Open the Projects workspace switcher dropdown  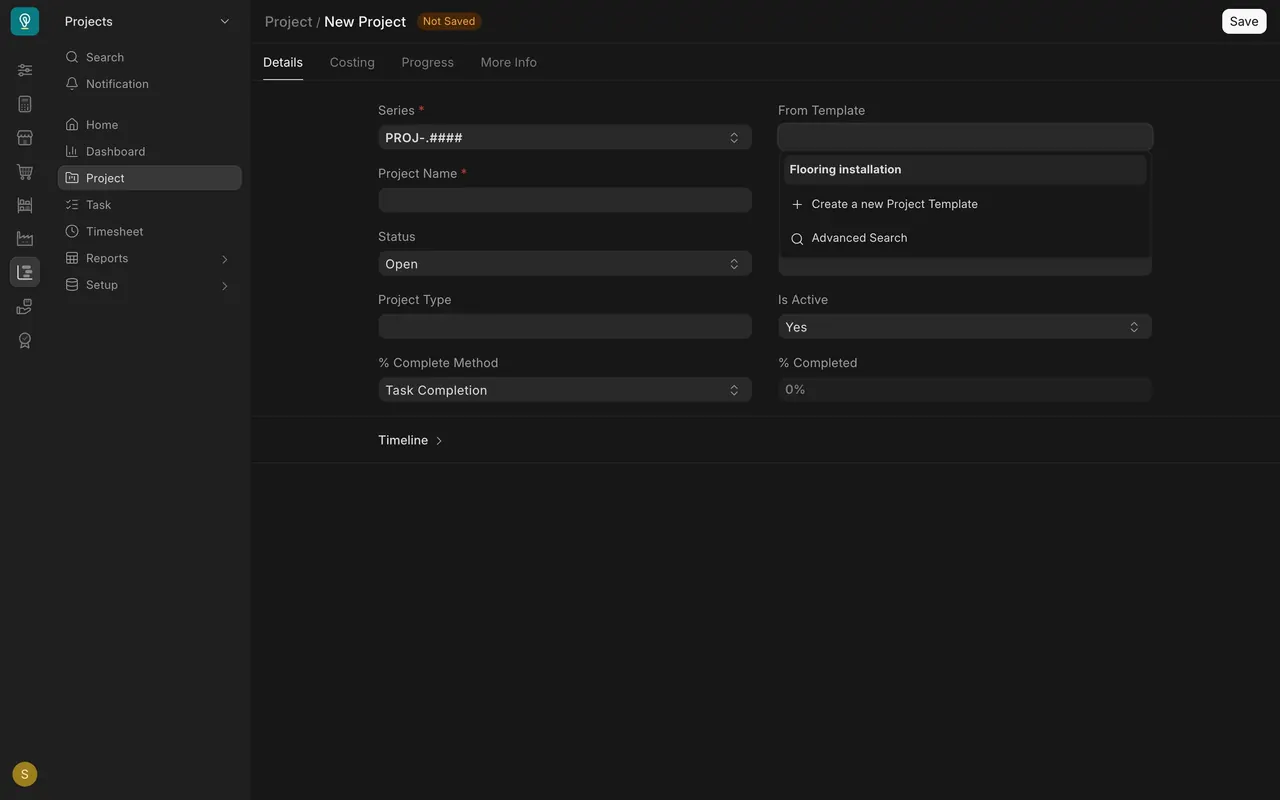click(x=148, y=21)
